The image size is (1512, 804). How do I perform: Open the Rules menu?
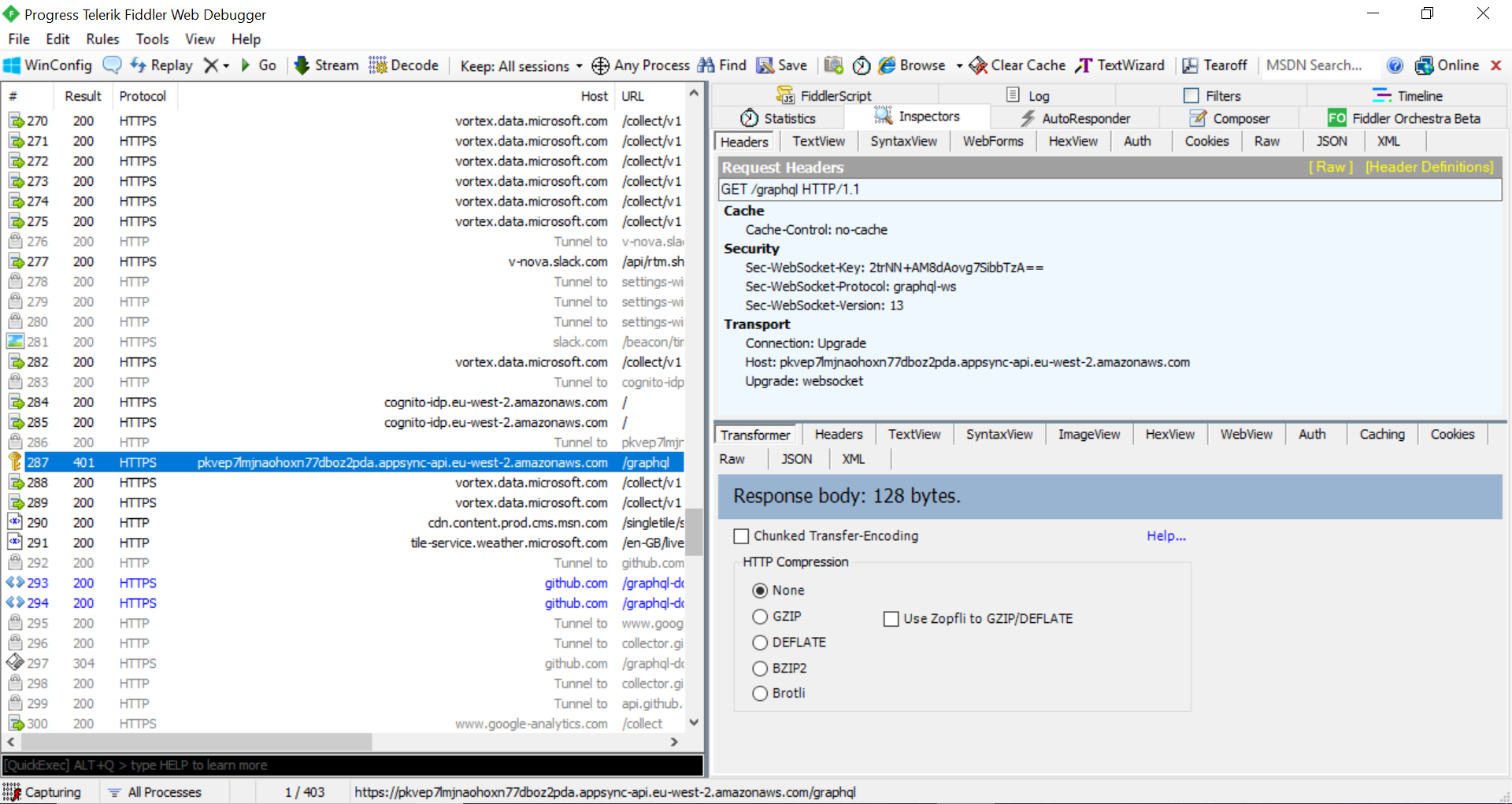click(x=102, y=39)
